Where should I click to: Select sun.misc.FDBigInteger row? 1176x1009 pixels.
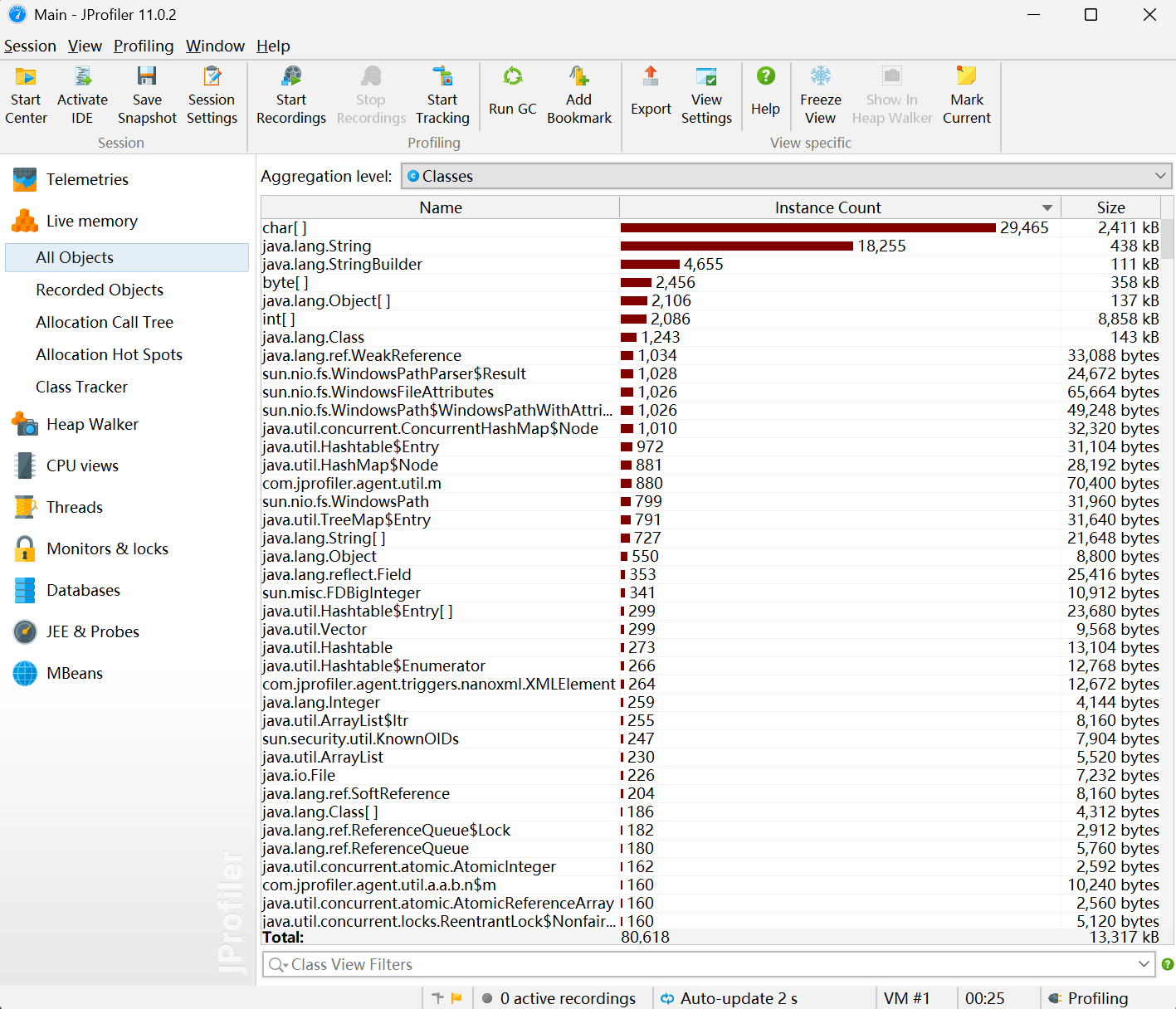click(x=710, y=592)
